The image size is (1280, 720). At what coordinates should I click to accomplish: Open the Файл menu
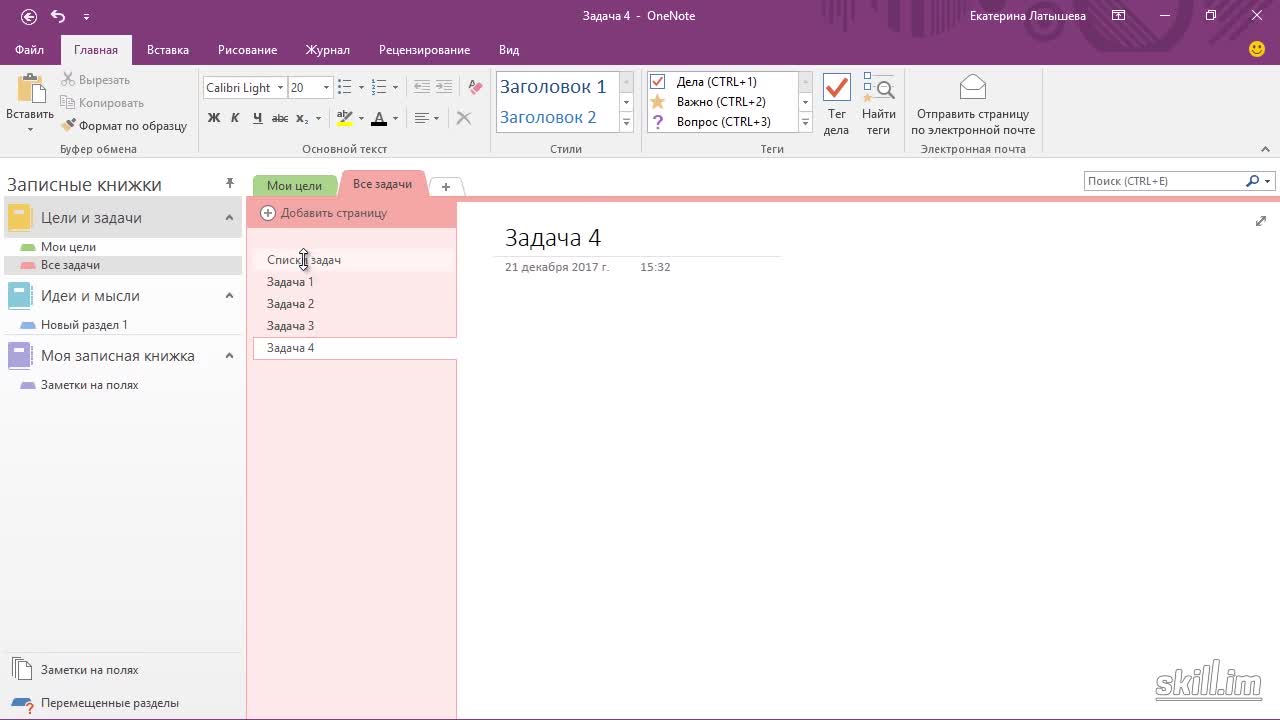tap(29, 50)
